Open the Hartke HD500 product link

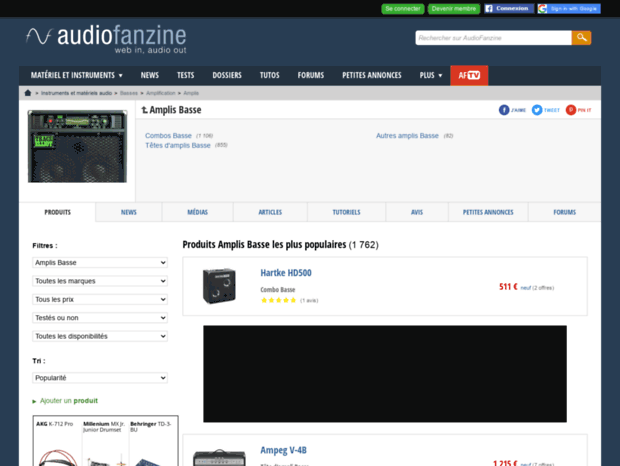tap(286, 273)
